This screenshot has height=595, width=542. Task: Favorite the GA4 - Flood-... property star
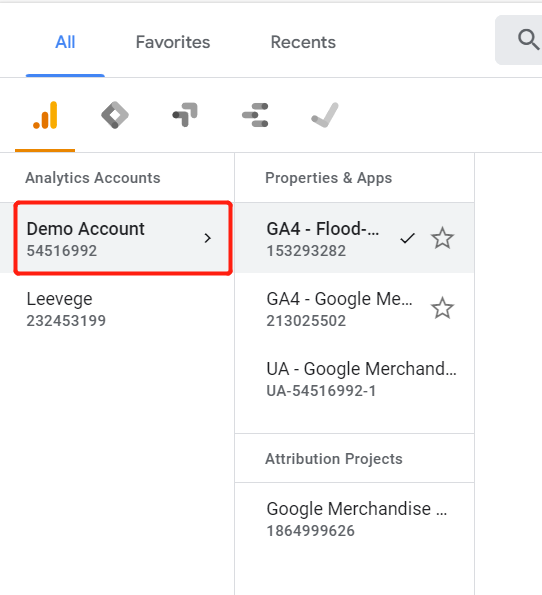(442, 238)
